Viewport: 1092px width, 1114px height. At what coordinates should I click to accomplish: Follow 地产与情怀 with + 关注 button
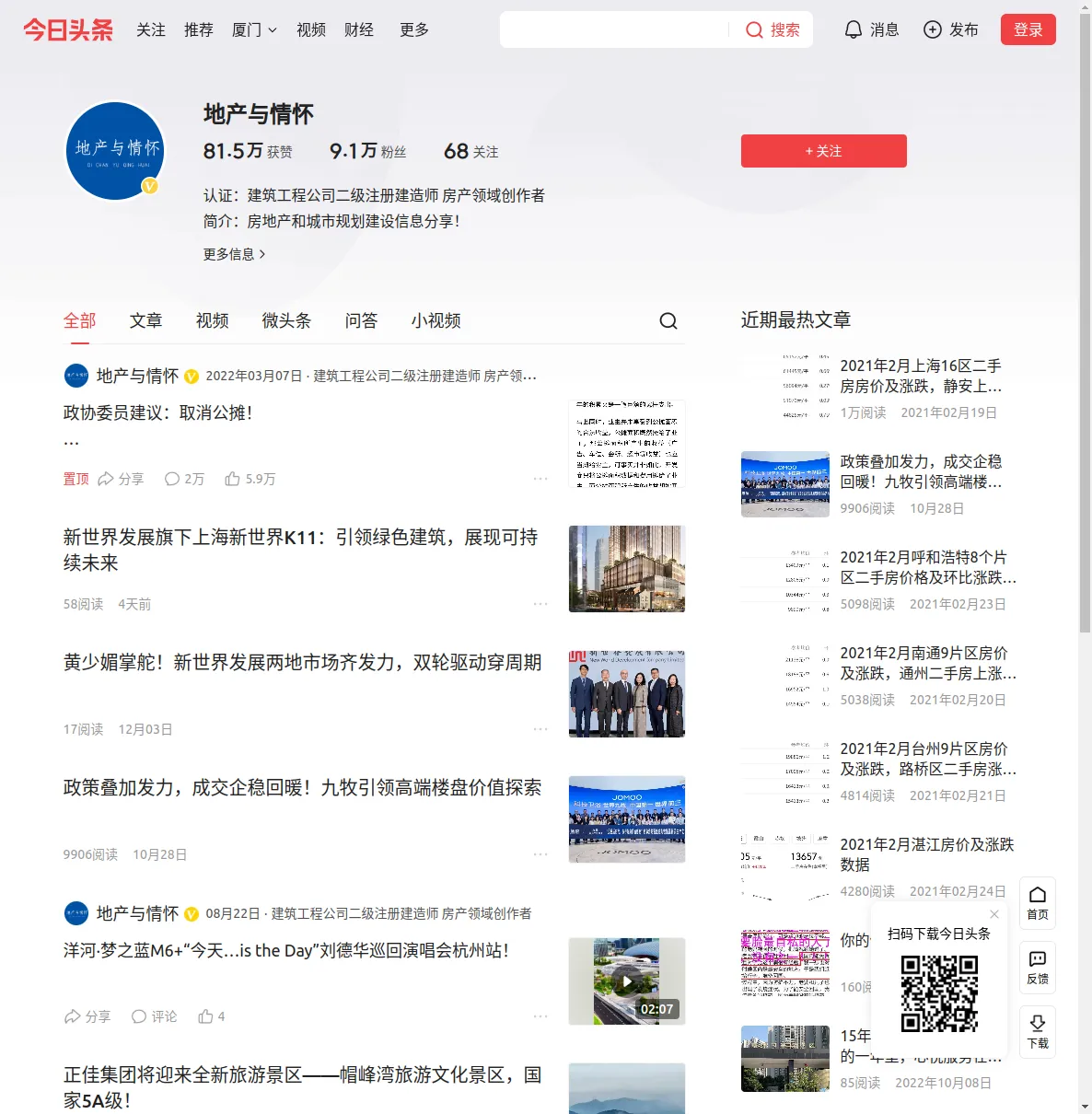tap(824, 151)
